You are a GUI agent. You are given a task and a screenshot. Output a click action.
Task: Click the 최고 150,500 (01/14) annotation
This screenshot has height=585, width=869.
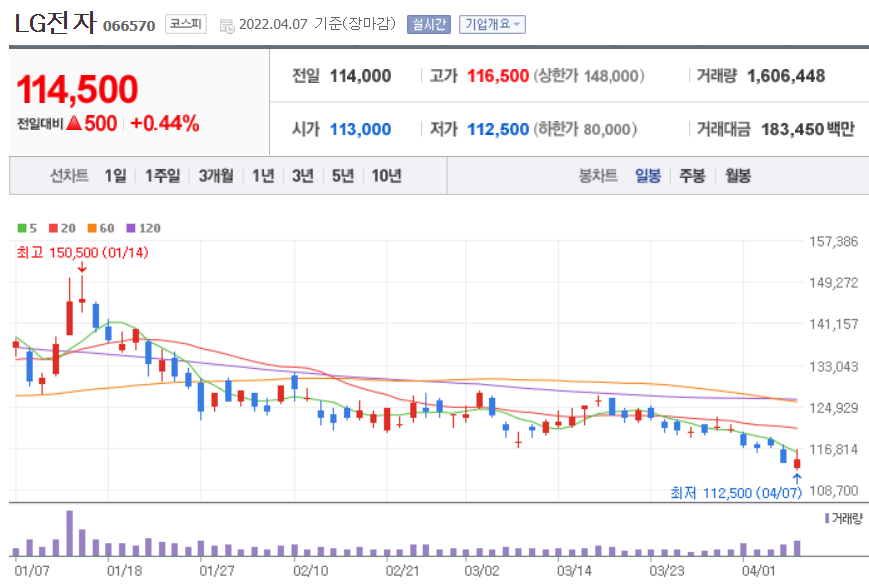click(83, 253)
